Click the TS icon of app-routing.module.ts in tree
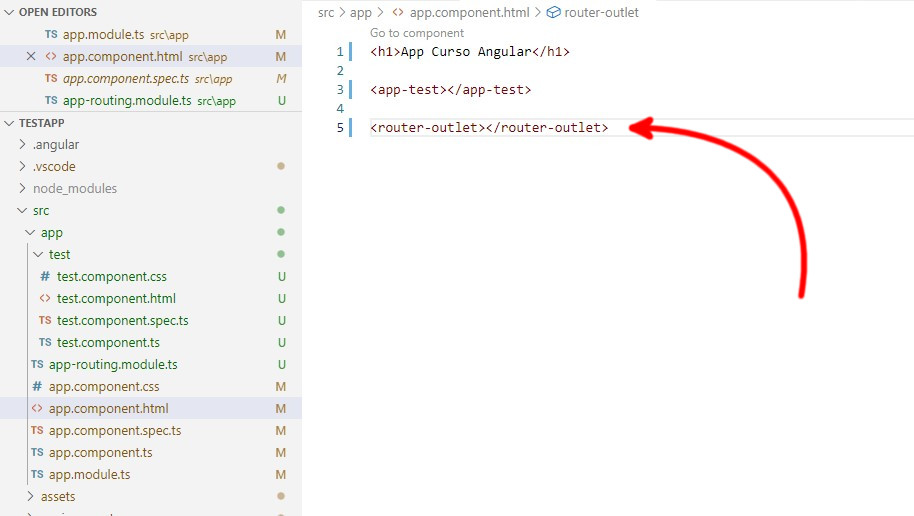 click(37, 365)
